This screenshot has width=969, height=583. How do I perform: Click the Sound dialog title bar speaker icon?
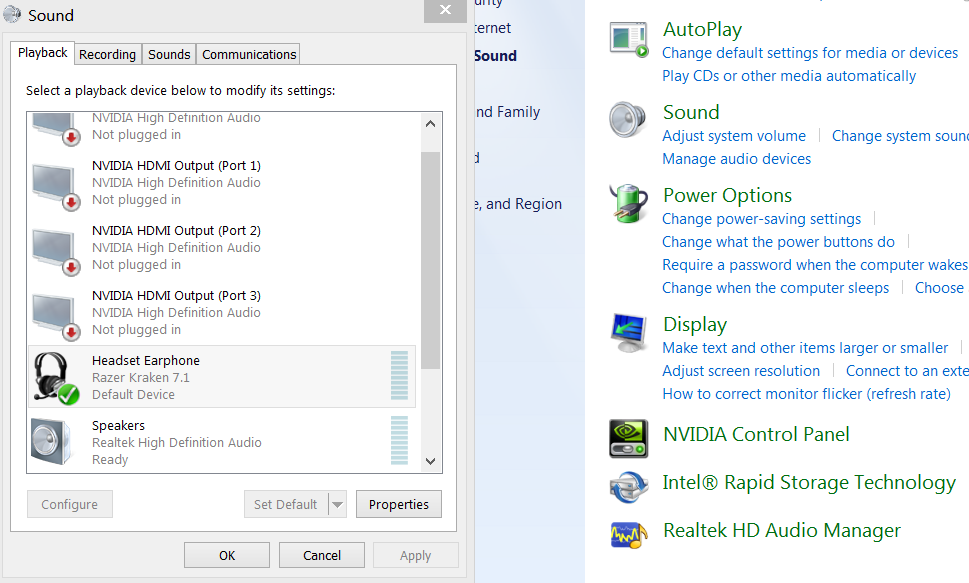click(x=12, y=14)
